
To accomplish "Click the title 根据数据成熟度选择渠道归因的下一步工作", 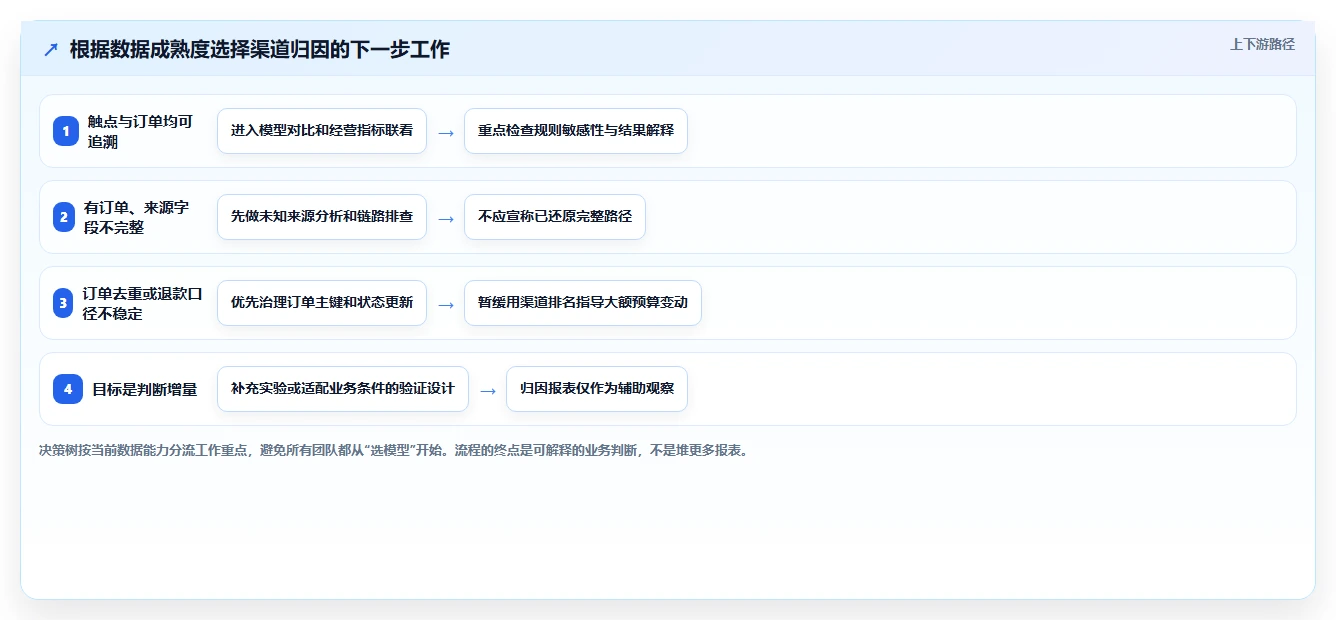I will tap(260, 49).
